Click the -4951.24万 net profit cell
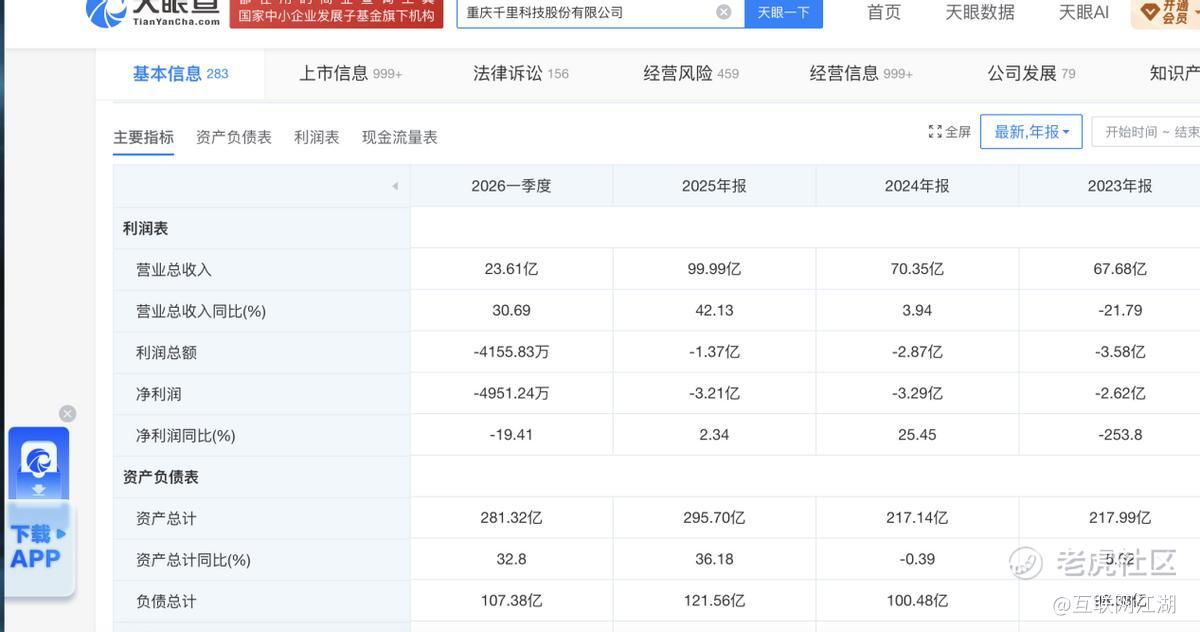Screen dimensions: 1200x632 click(511, 393)
